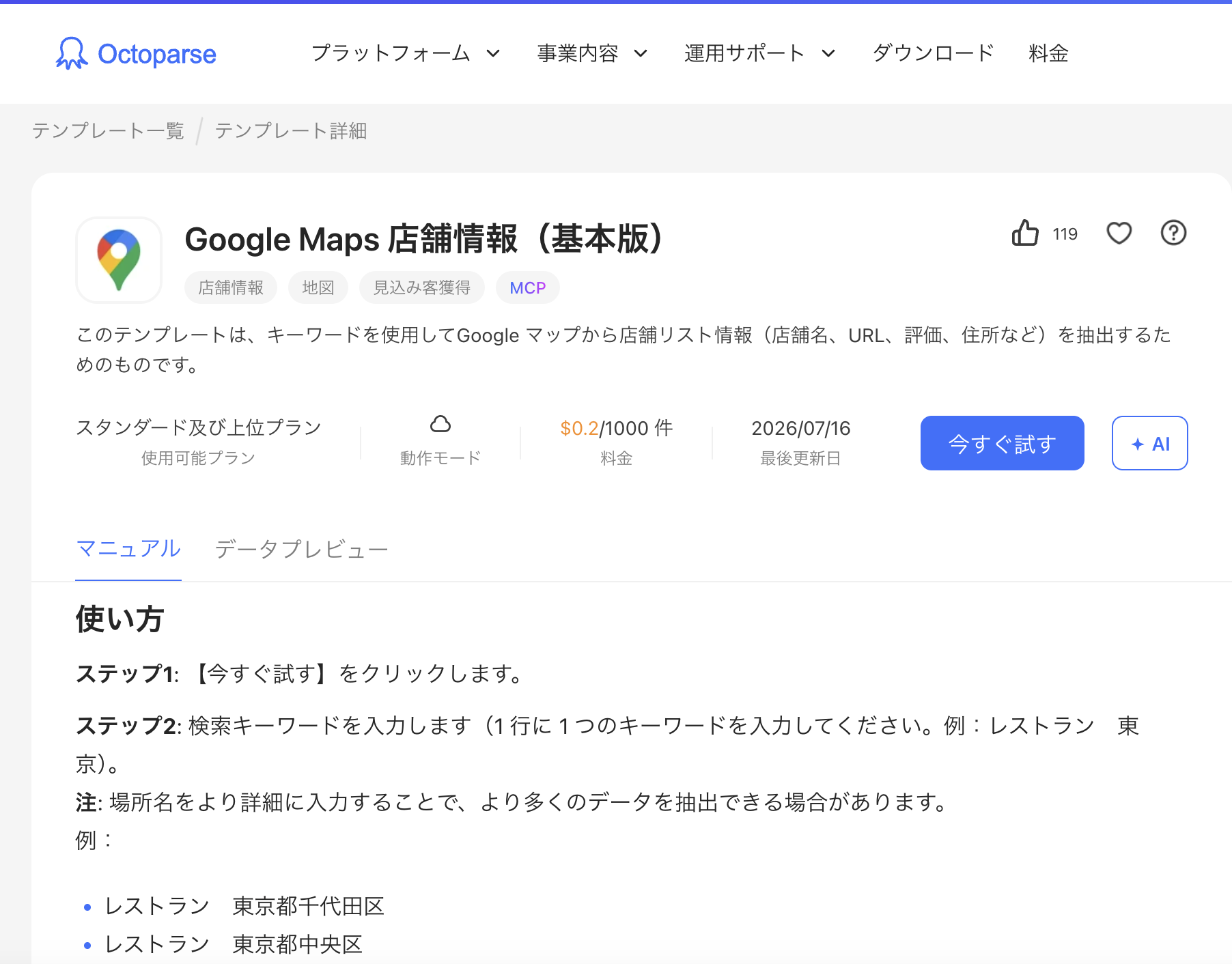This screenshot has height=964, width=1232.
Task: Select the 店舗情報 tag
Action: pos(231,287)
